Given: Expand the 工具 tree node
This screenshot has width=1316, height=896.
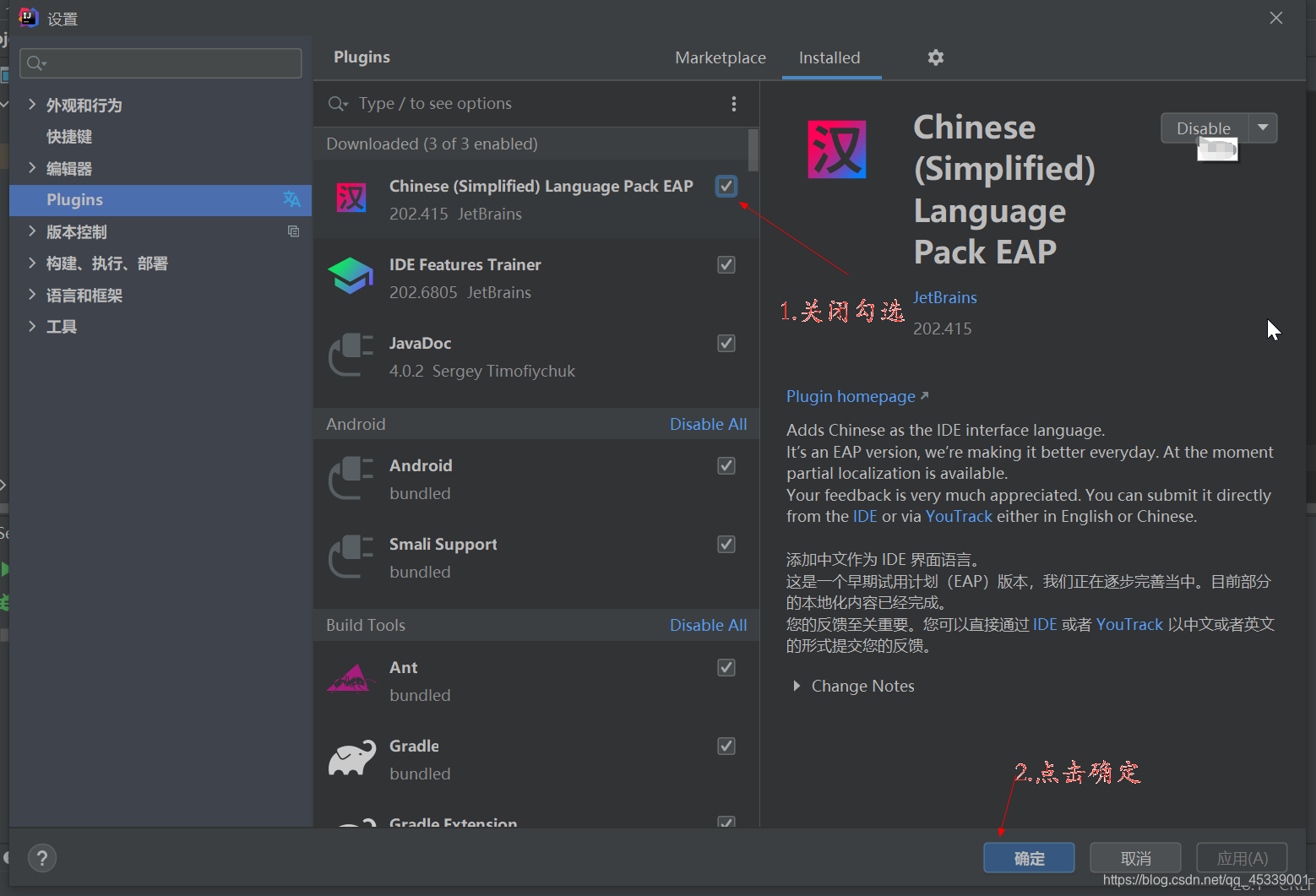Looking at the screenshot, I should click(x=32, y=326).
